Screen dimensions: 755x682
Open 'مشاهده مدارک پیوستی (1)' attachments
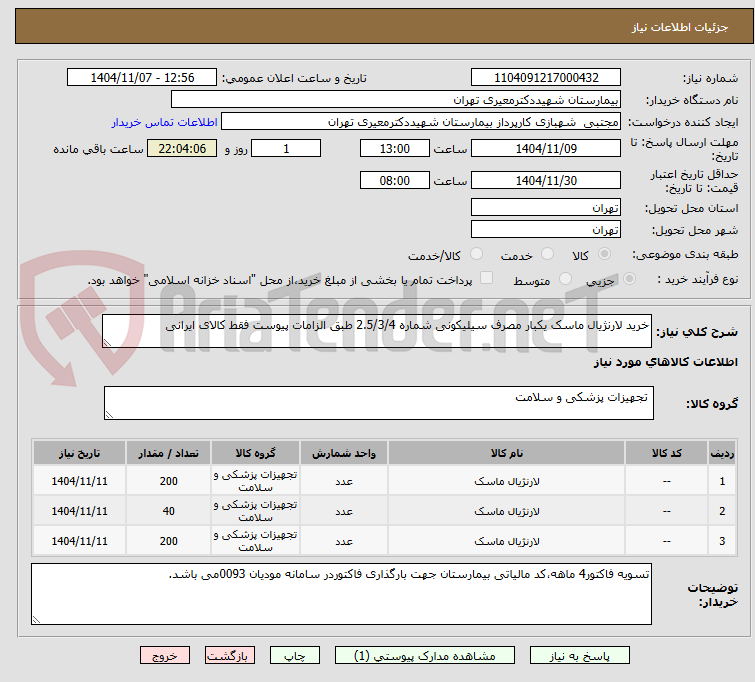(424, 656)
